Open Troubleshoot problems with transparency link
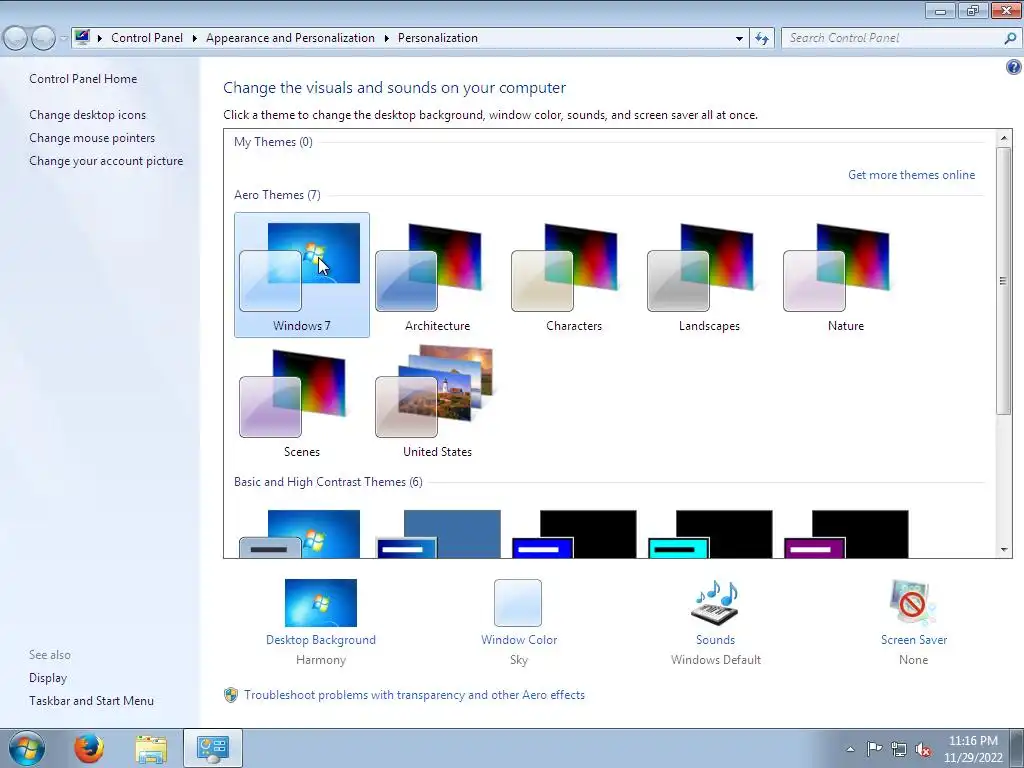The image size is (1024, 768). pyautogui.click(x=414, y=695)
